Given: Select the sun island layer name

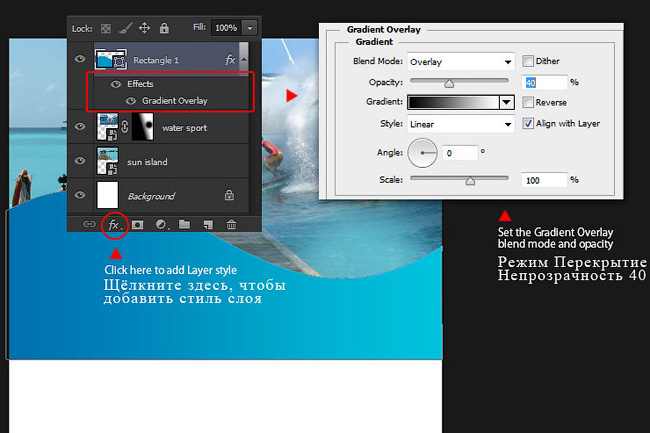Looking at the screenshot, I should 147,162.
